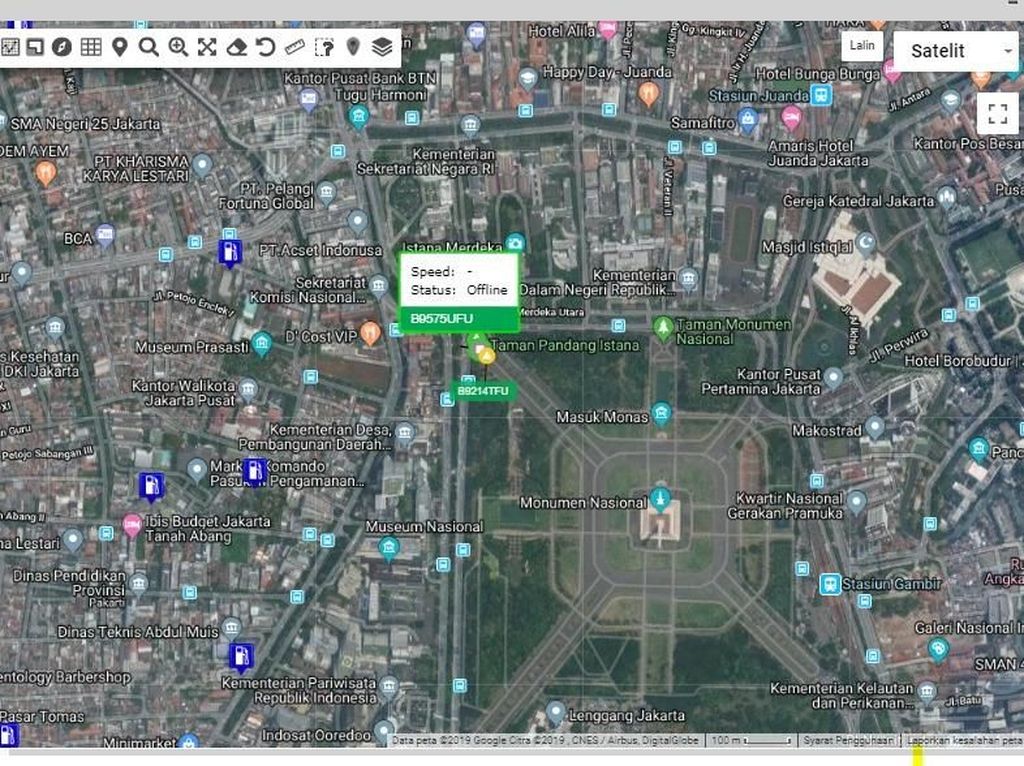The image size is (1024, 766).
Task: Click the Taman Pandang Istana label
Action: [x=566, y=345]
